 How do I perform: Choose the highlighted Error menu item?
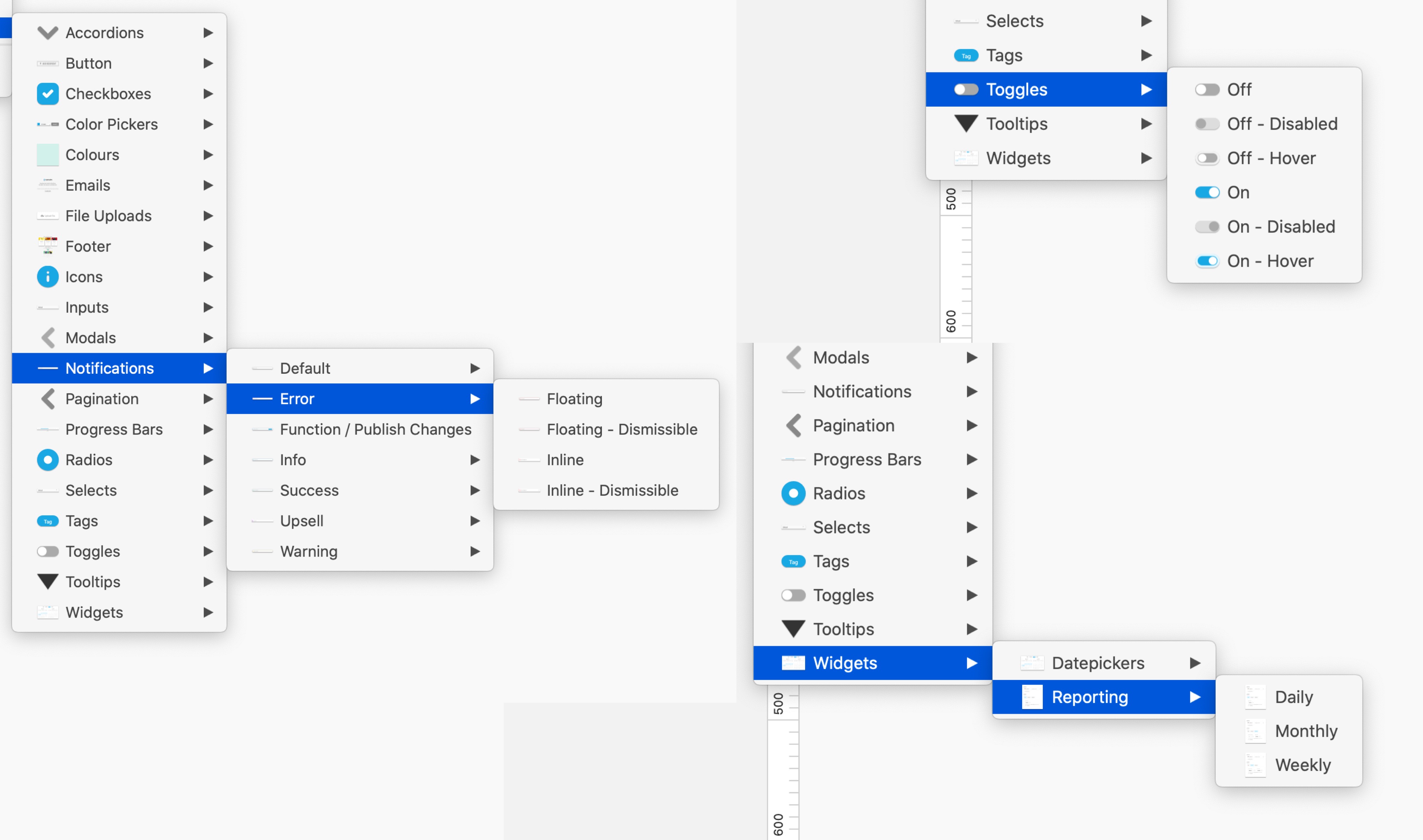[360, 399]
